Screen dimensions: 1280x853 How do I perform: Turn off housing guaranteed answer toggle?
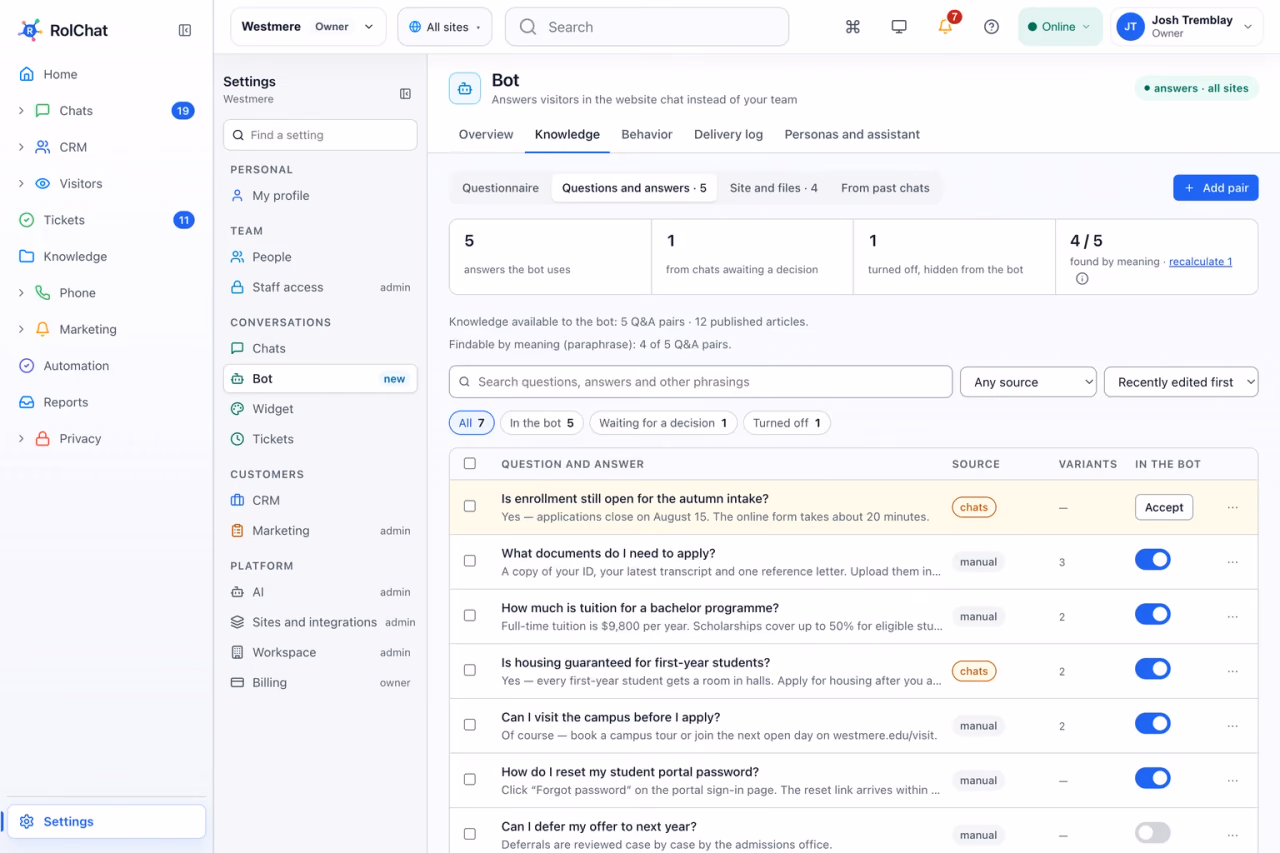coord(1153,669)
